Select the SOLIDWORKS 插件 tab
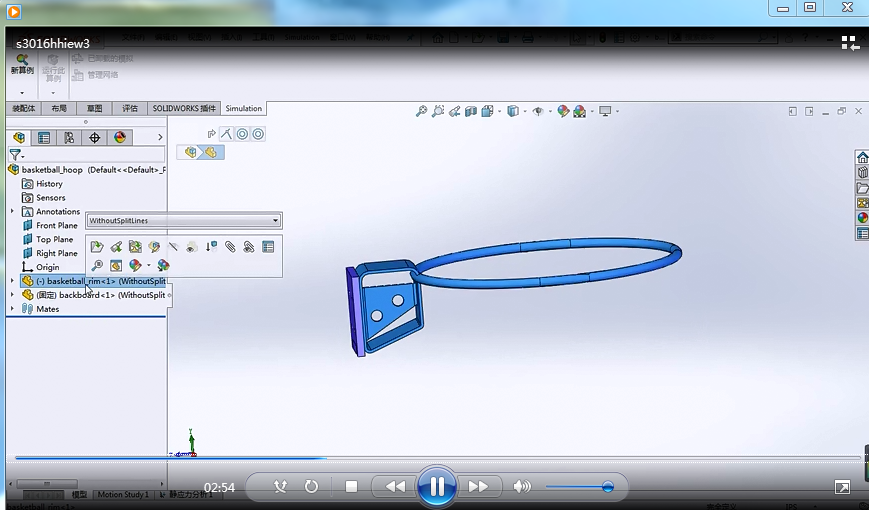The height and width of the screenshot is (510, 869). tap(184, 109)
